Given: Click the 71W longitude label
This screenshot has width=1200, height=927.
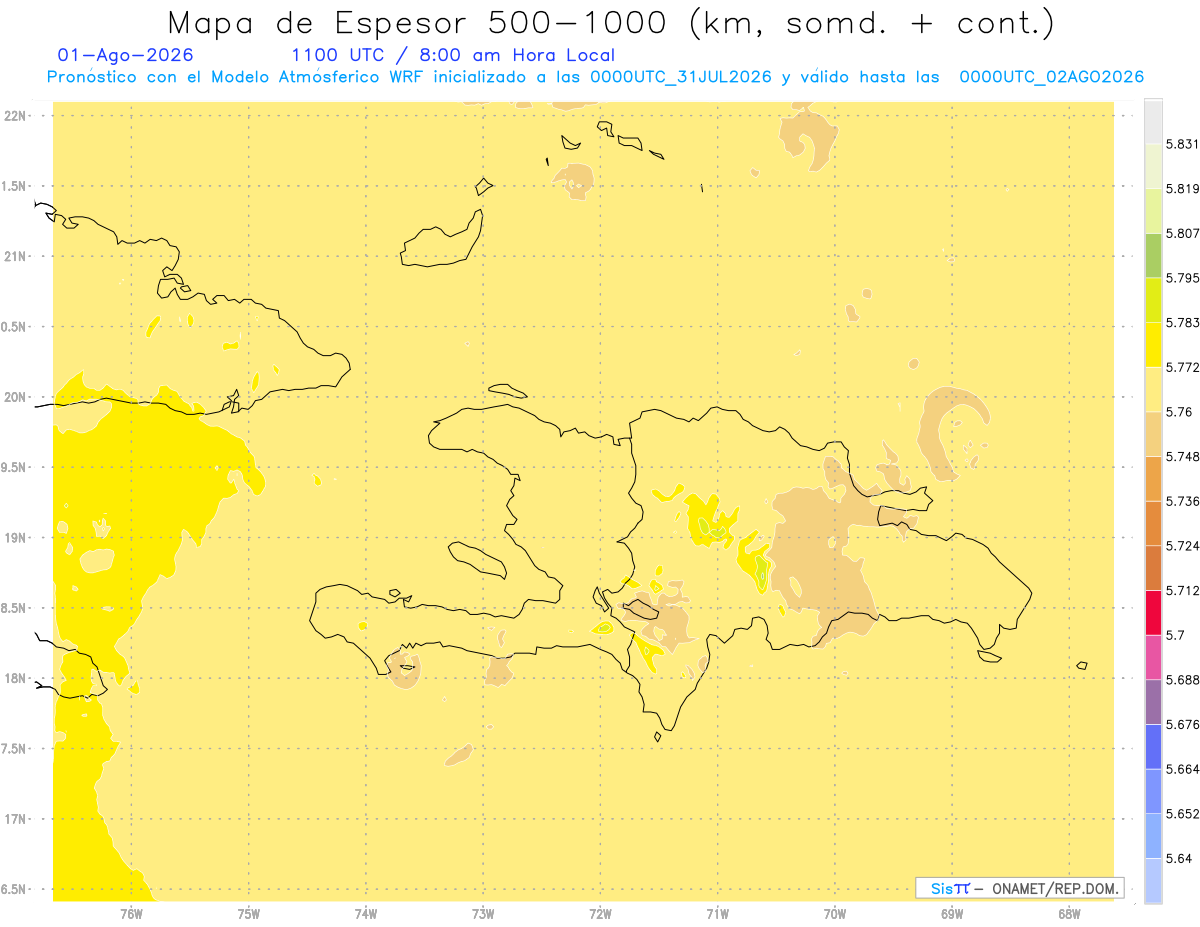Looking at the screenshot, I should coord(717,914).
